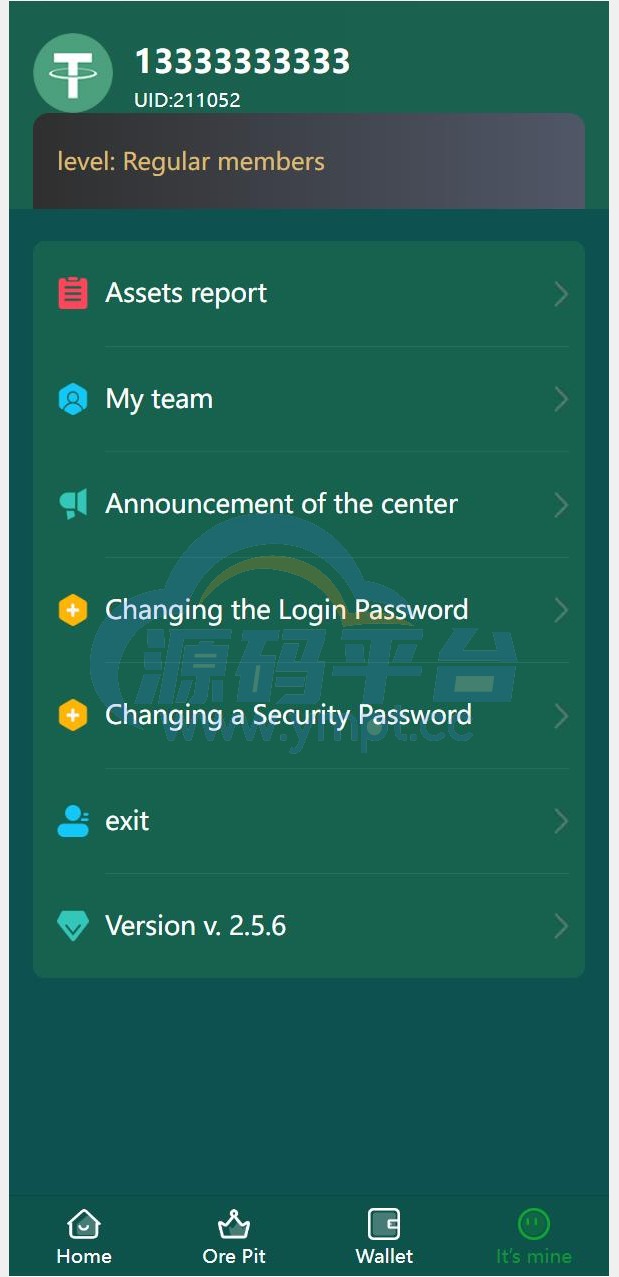
Task: Click the blue exit person icon
Action: click(73, 821)
